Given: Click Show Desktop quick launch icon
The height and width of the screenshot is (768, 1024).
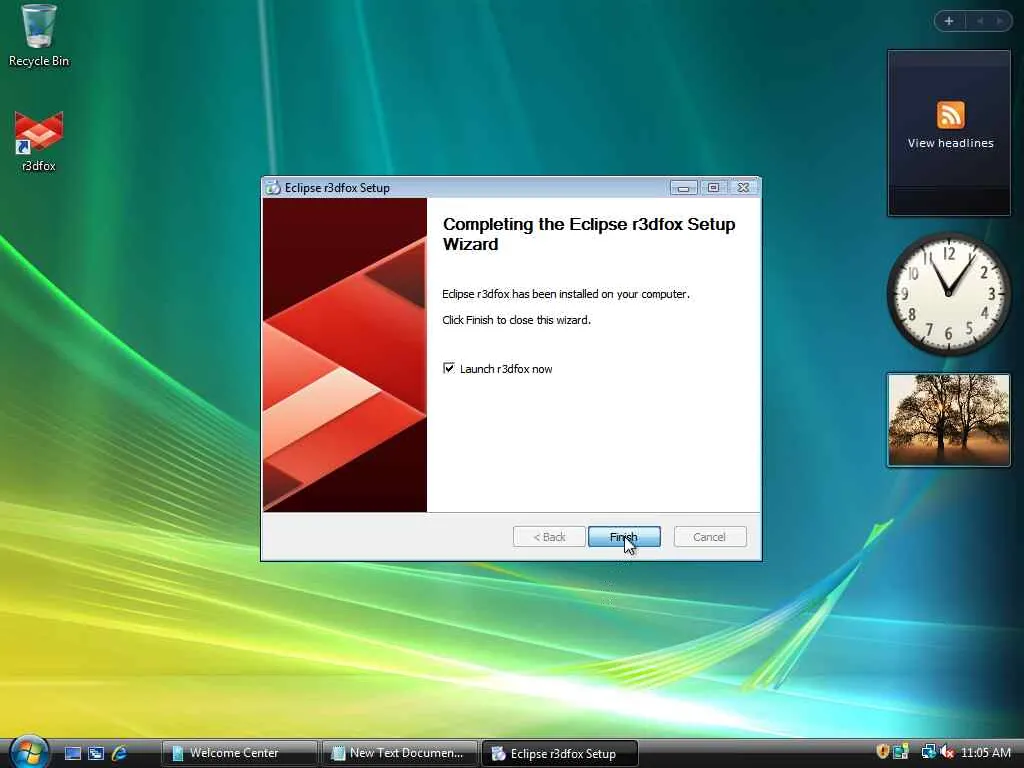Looking at the screenshot, I should tap(72, 753).
